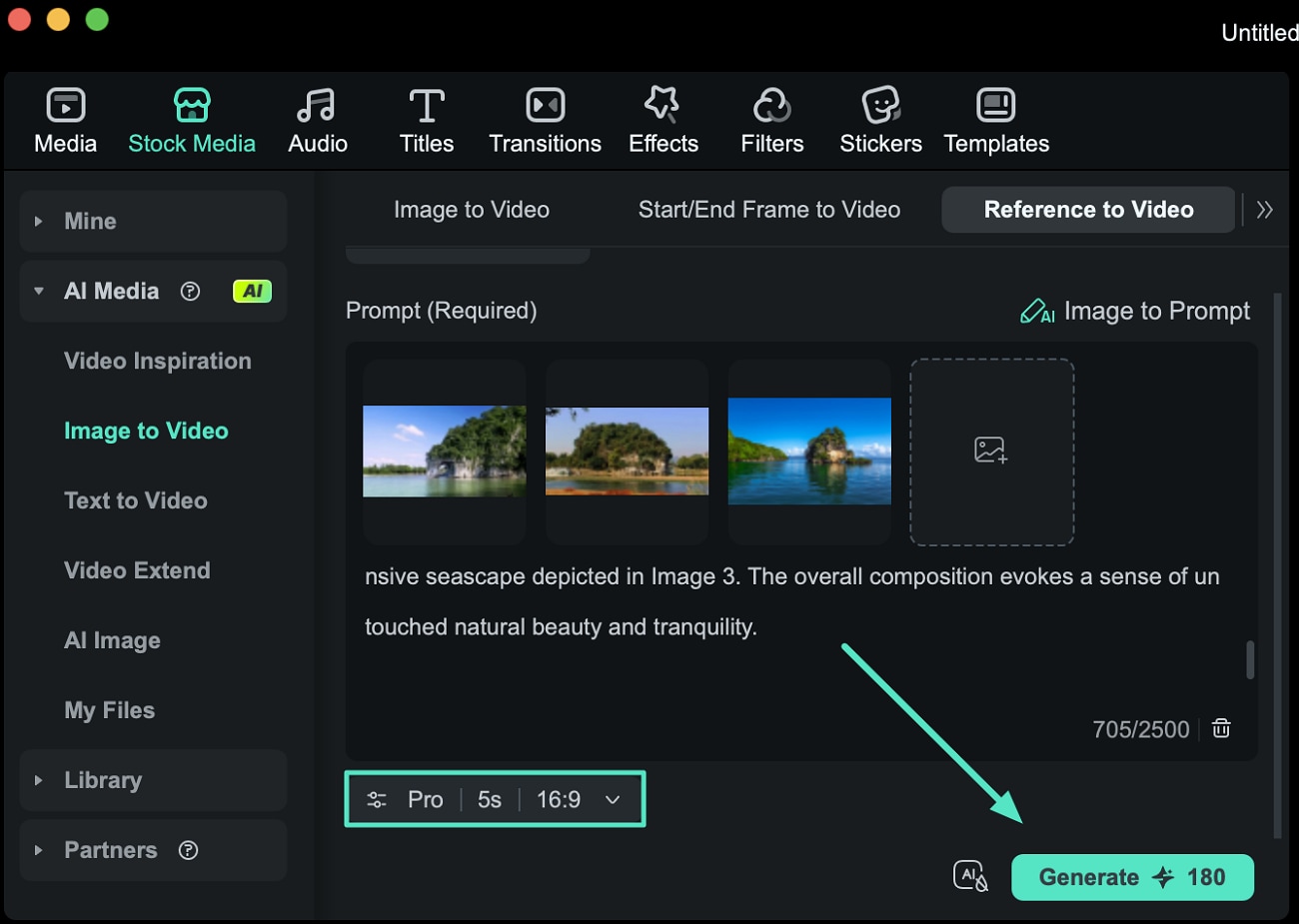Click the Generate button
1299x924 pixels.
[x=1131, y=877]
